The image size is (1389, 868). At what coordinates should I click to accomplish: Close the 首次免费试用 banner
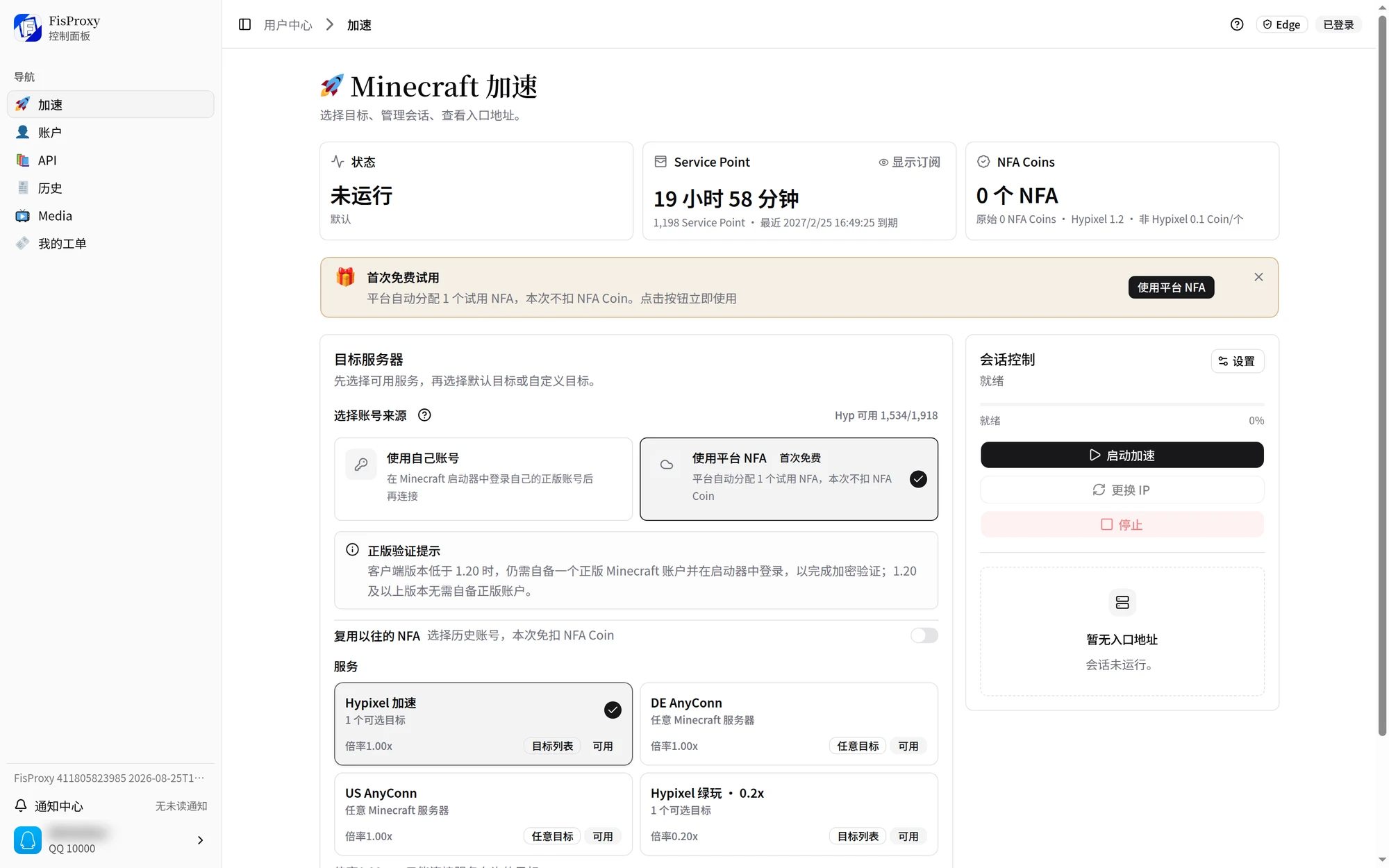tap(1258, 277)
